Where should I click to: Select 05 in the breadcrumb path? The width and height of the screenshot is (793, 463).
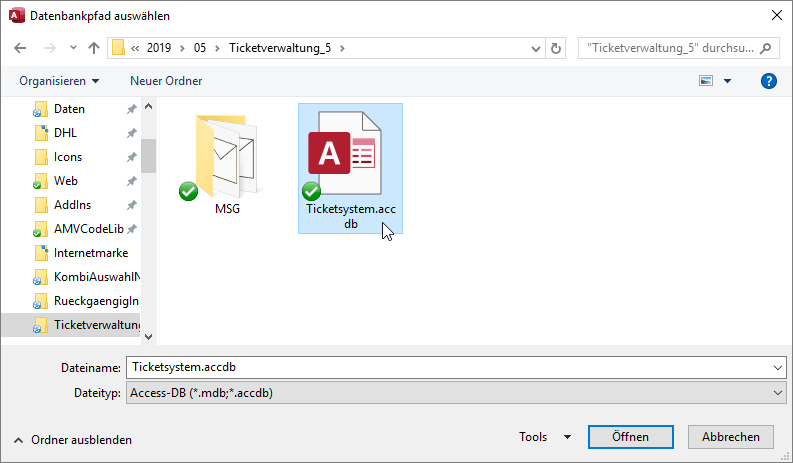(x=200, y=48)
